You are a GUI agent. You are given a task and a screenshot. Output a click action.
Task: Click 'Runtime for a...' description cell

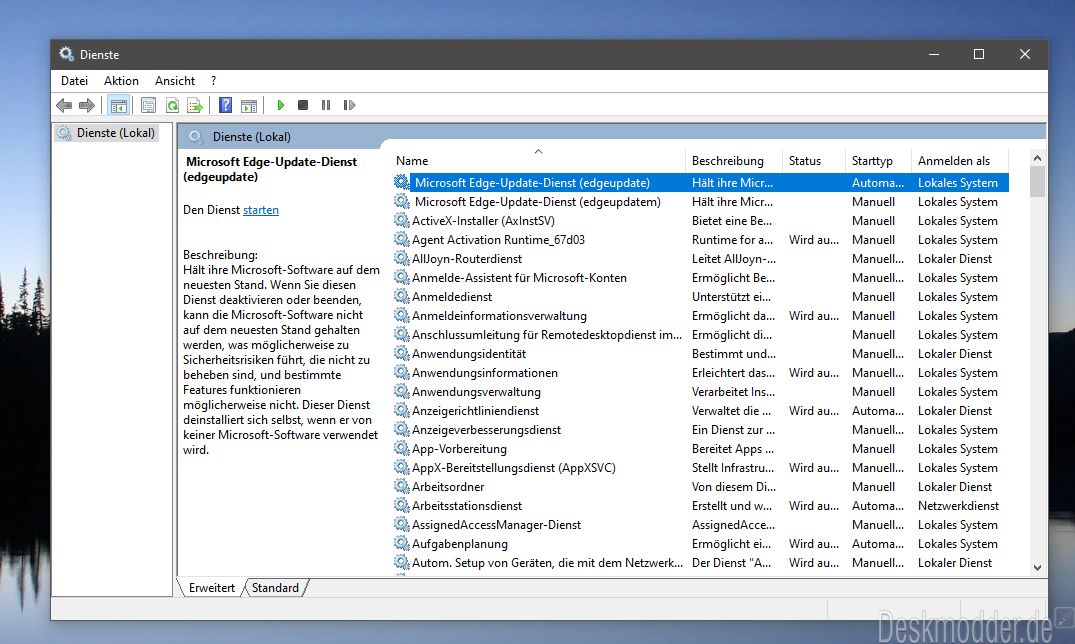point(732,239)
